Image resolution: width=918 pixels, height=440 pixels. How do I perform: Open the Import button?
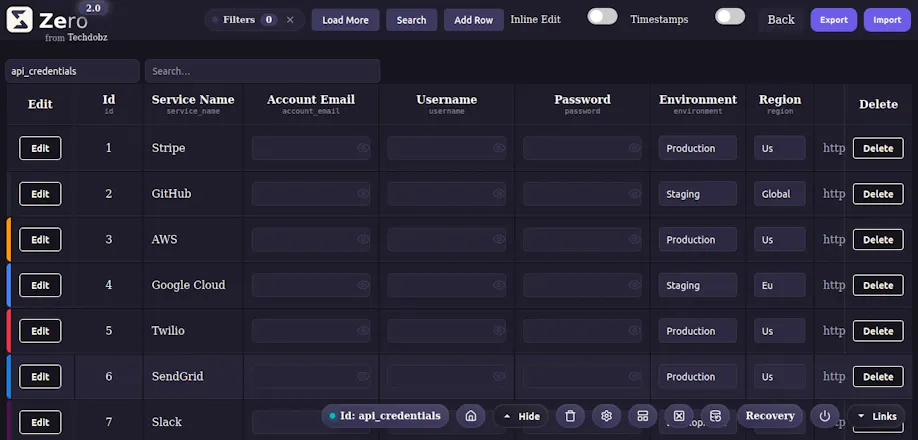click(x=888, y=20)
